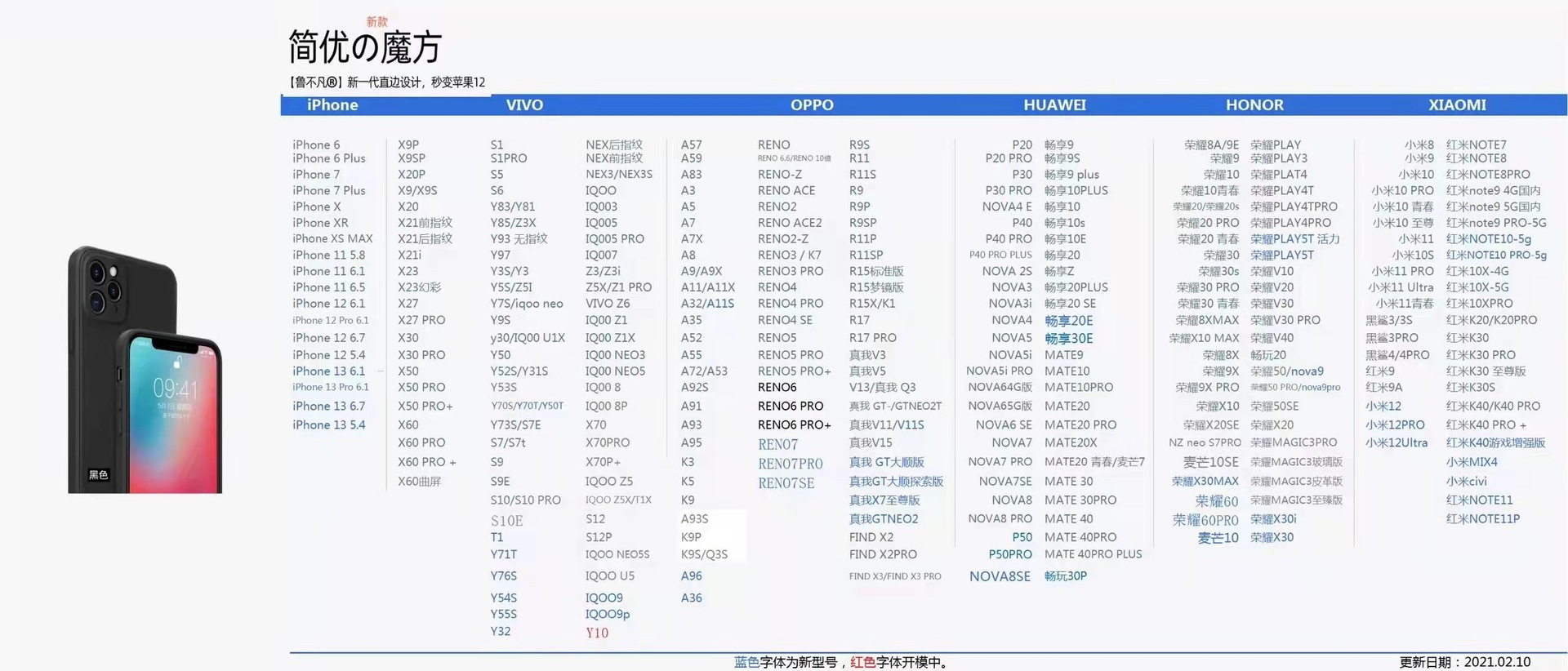Screen dimensions: 1568x671
Task: Select the "P40 PRO PLUS" entry
Action: [1000, 255]
